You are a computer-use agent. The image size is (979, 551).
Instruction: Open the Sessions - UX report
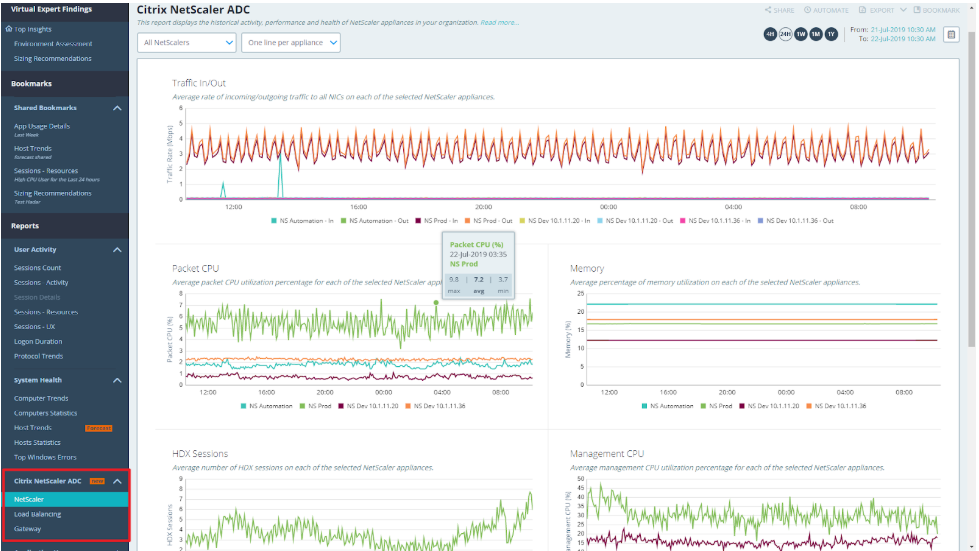pyautogui.click(x=34, y=326)
